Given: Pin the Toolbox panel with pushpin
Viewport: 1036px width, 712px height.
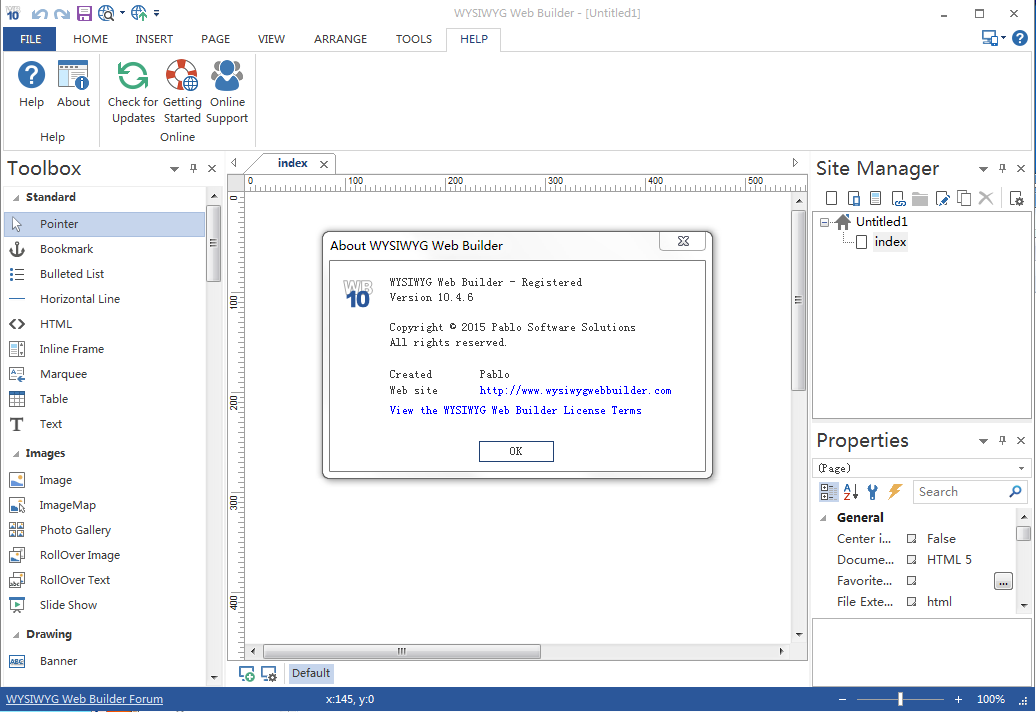Looking at the screenshot, I should [x=194, y=169].
